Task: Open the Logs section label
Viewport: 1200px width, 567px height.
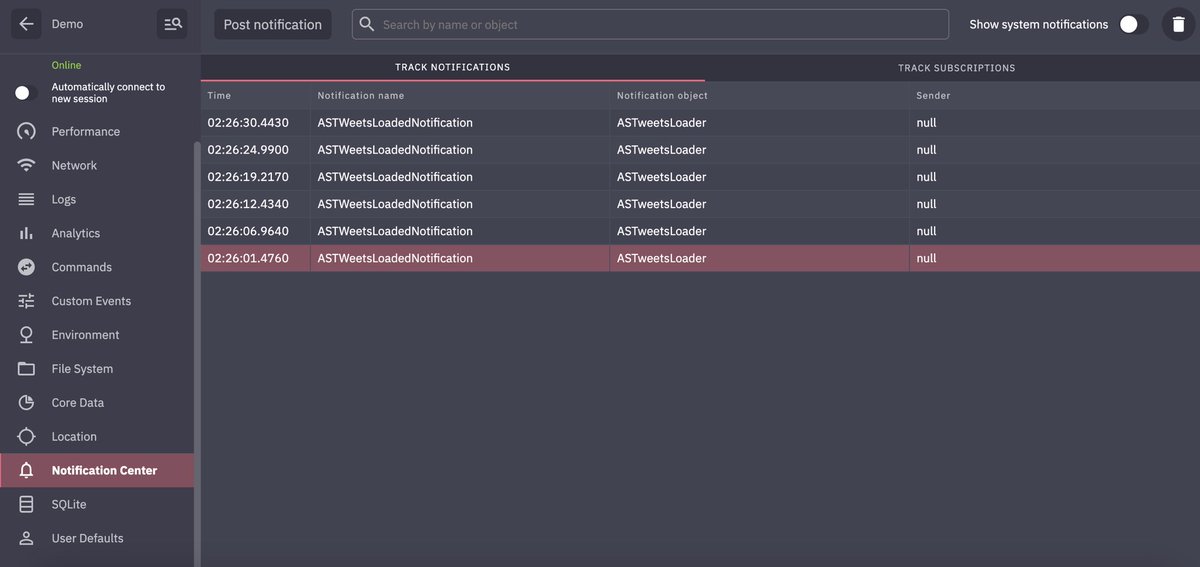Action: click(x=64, y=200)
